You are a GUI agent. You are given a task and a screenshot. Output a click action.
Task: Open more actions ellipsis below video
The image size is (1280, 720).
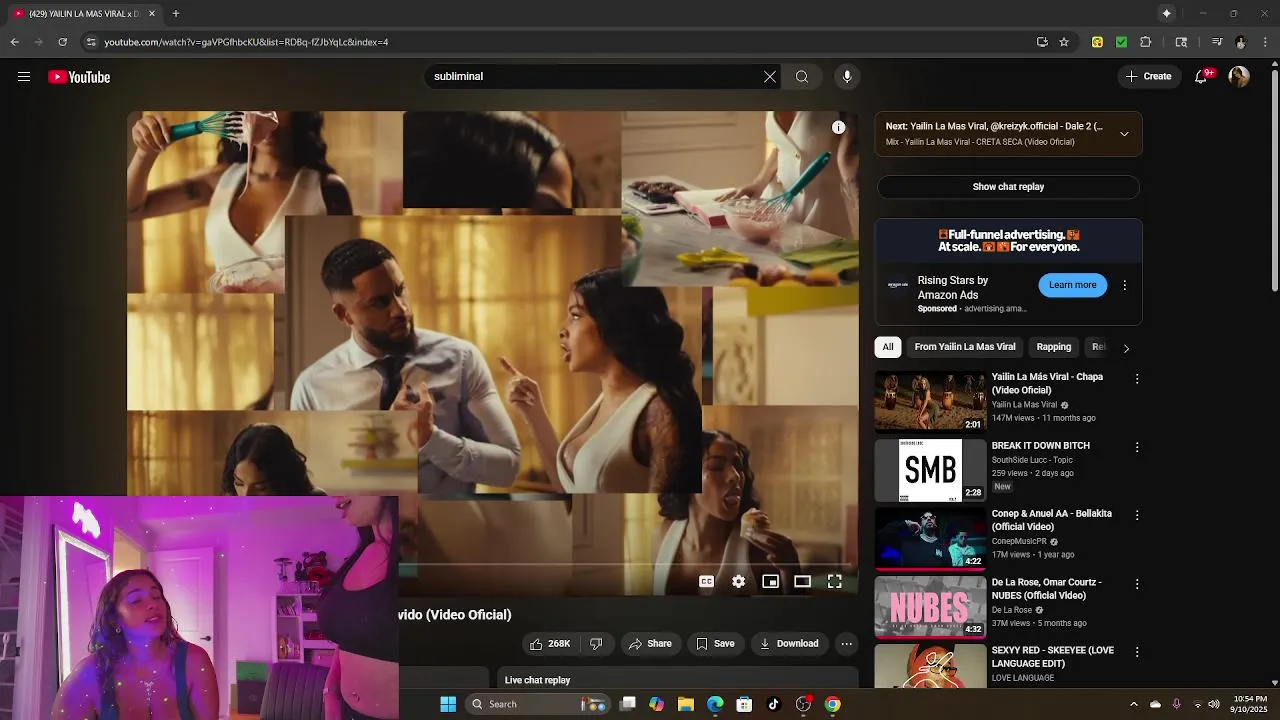847,644
